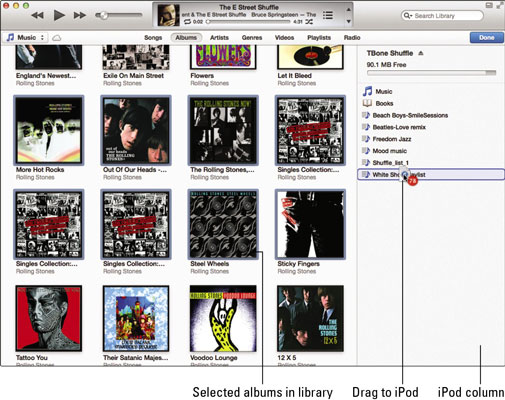Click the full screen arrows icon
This screenshot has height=400, width=505.
click(500, 5)
